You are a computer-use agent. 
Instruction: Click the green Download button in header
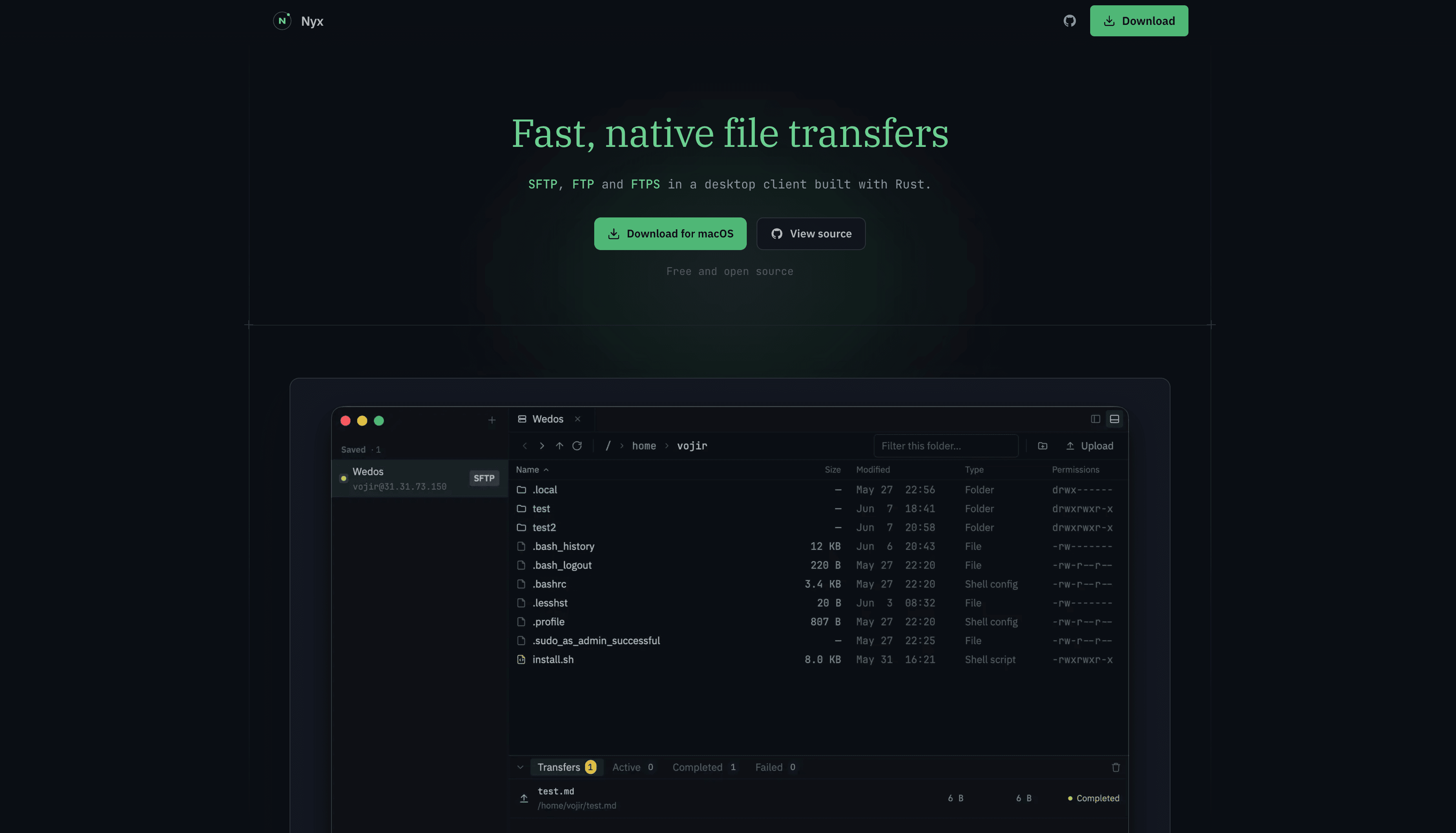[1139, 21]
